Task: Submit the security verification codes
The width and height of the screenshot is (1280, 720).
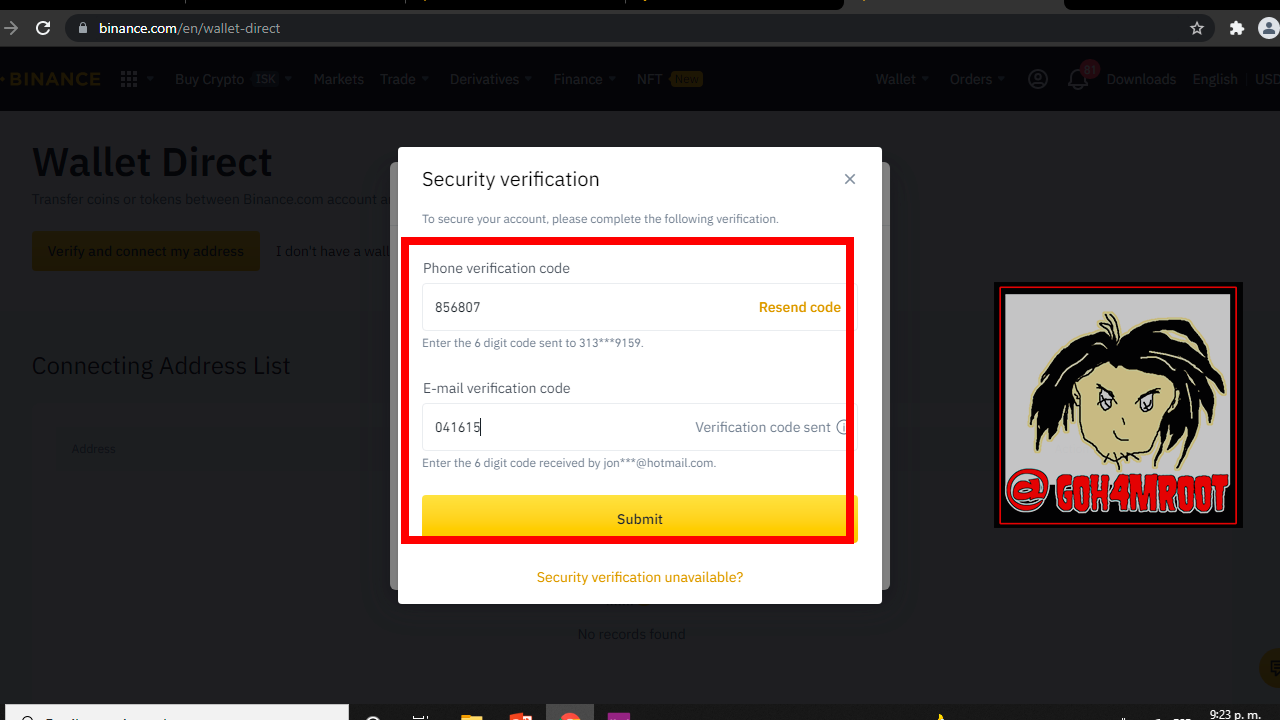Action: (x=640, y=519)
